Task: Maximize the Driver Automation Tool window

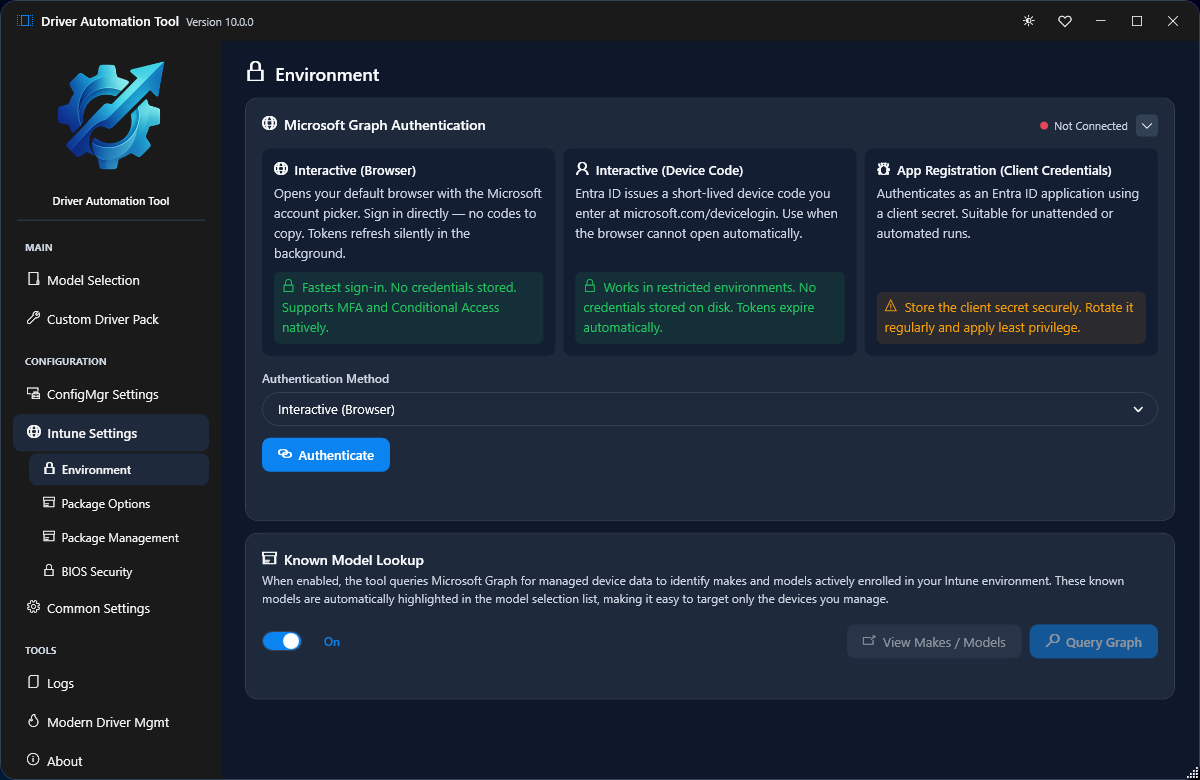Action: pos(1137,21)
